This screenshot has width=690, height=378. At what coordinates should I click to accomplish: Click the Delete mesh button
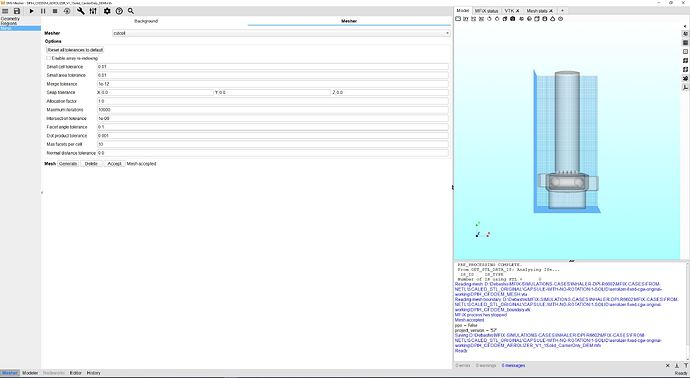[91, 164]
